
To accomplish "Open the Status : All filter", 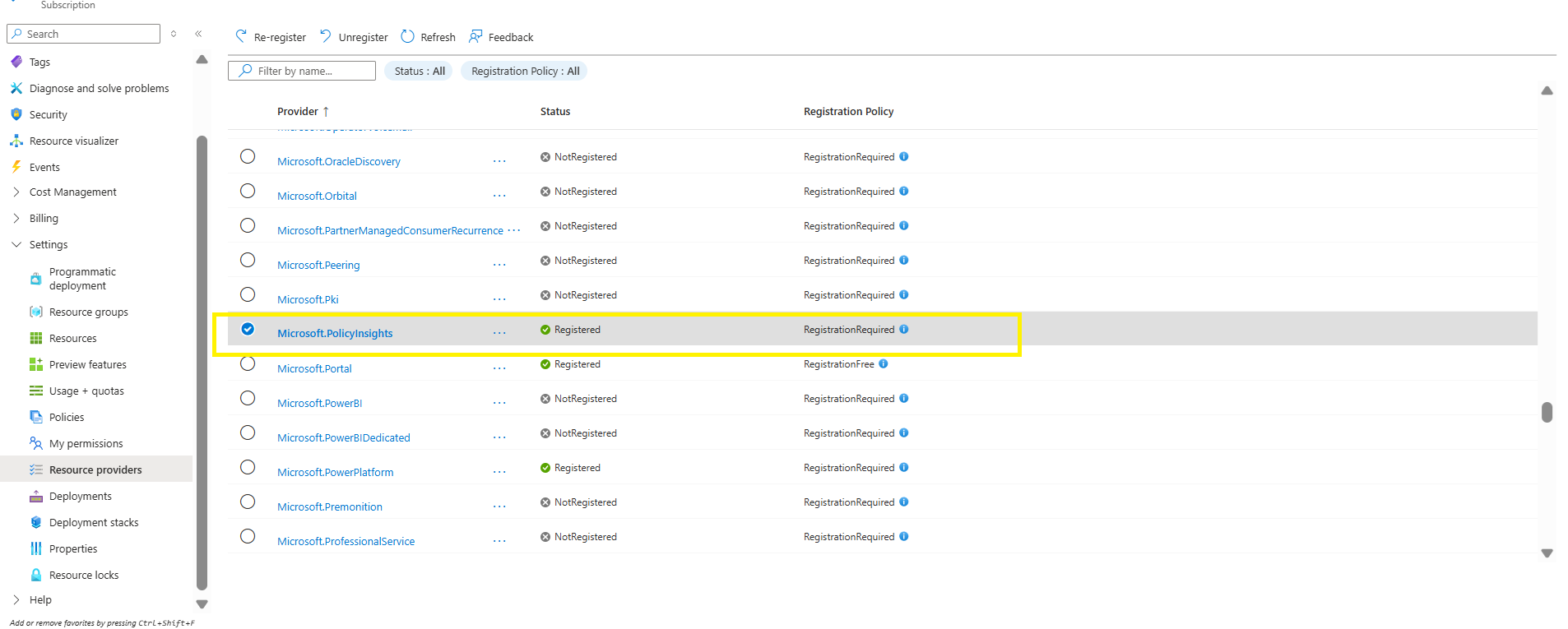I will tap(419, 71).
